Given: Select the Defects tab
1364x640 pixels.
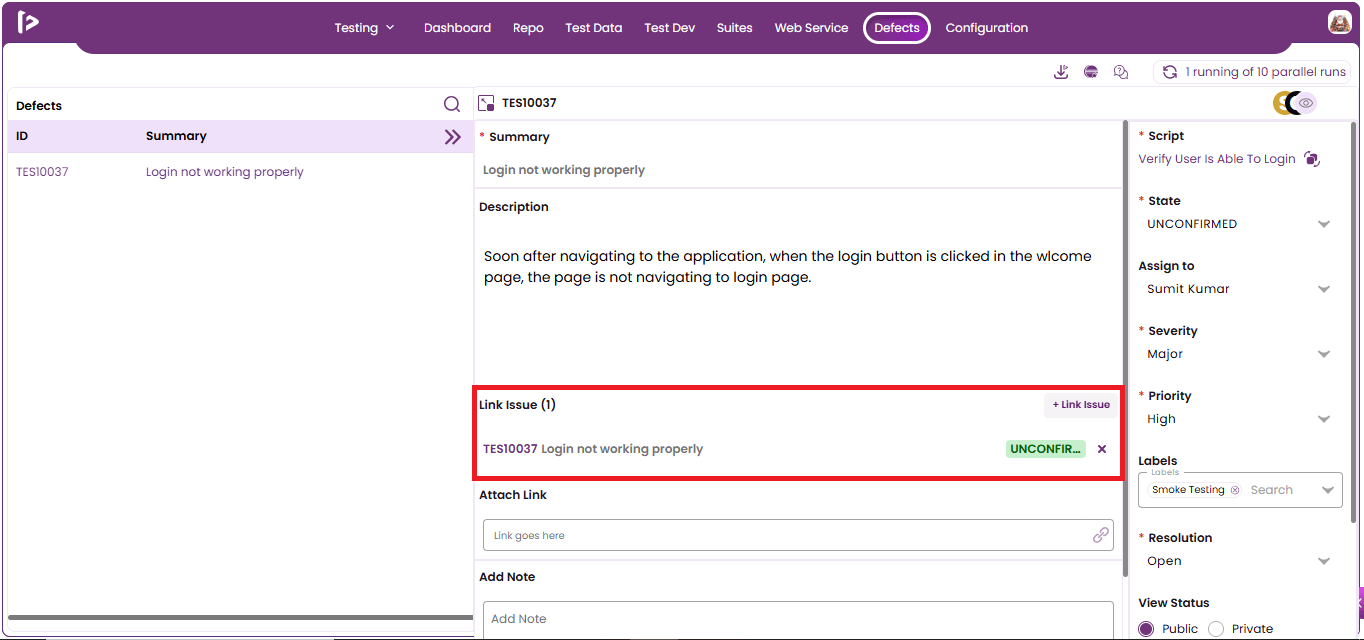Looking at the screenshot, I should (x=897, y=28).
